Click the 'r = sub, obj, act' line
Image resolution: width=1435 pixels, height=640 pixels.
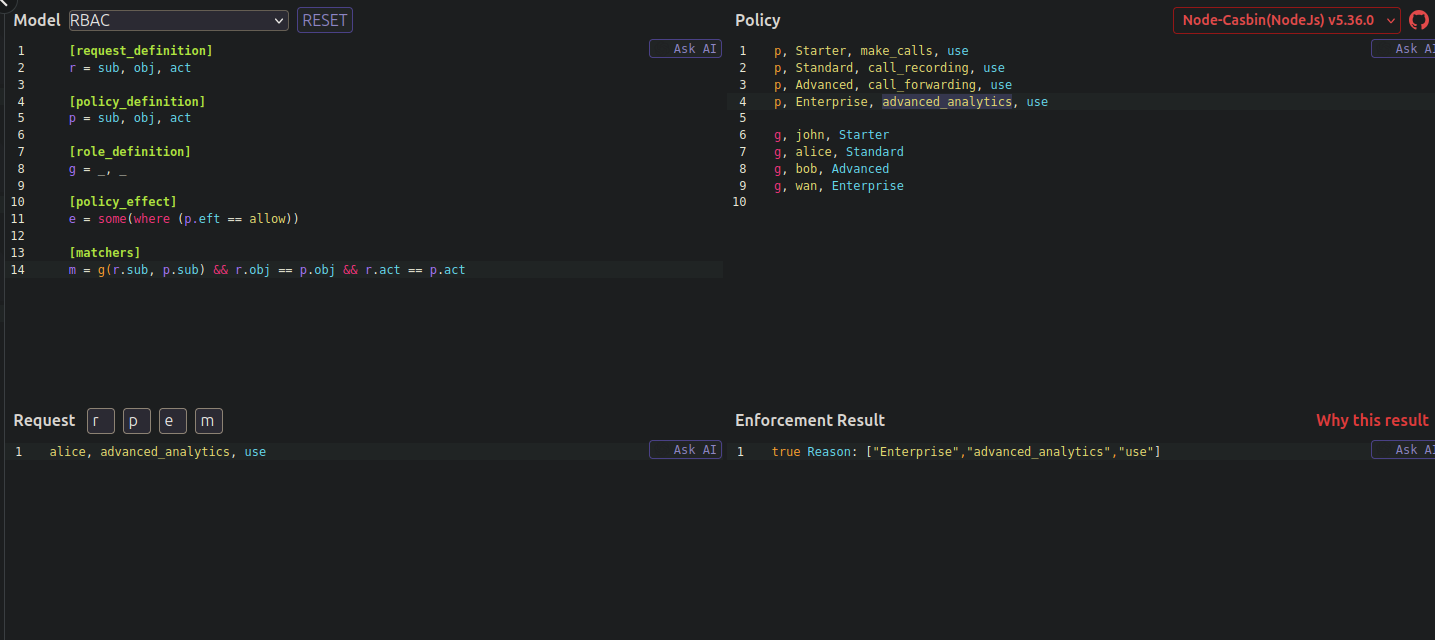[130, 68]
